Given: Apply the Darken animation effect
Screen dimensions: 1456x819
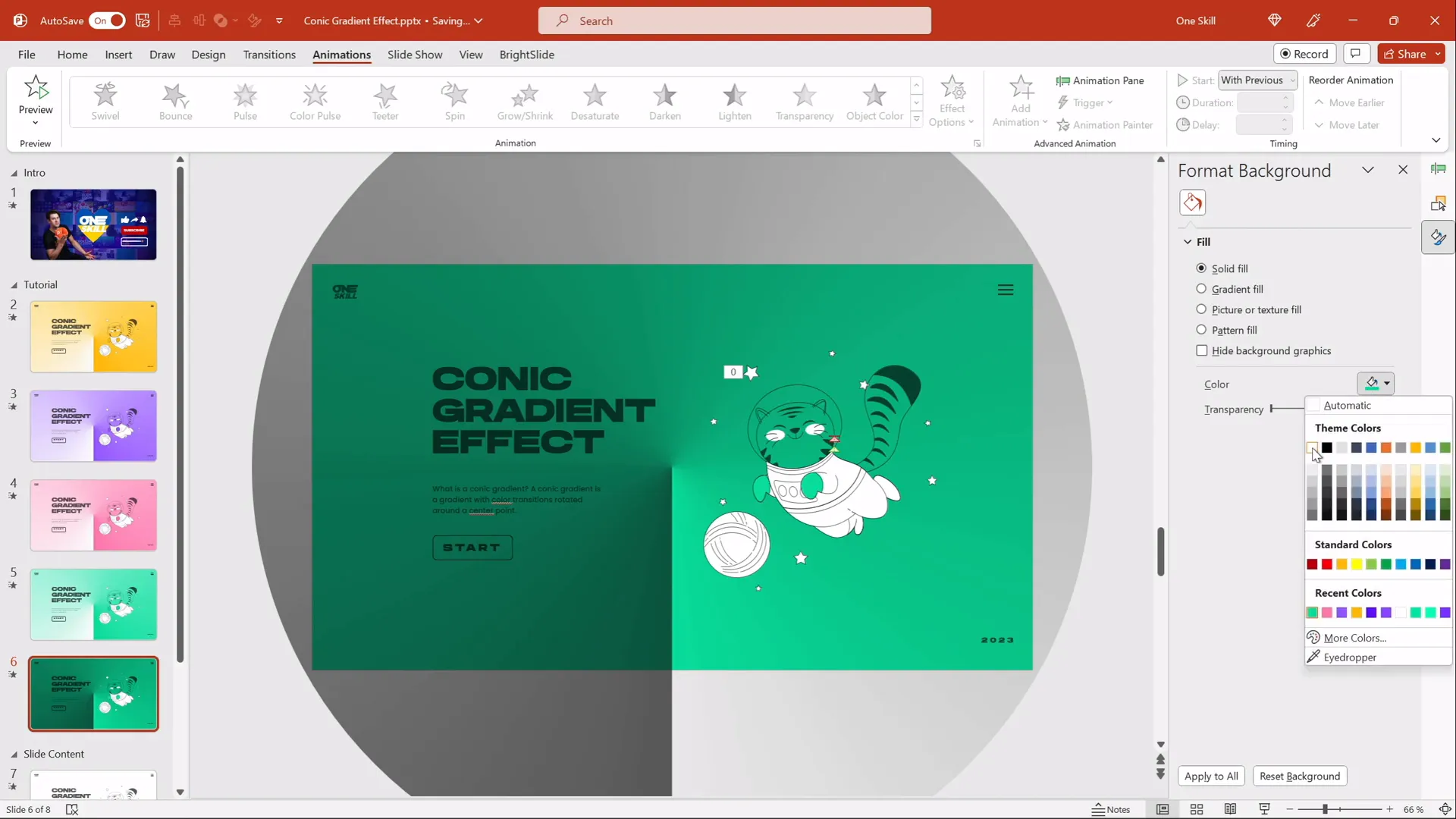Looking at the screenshot, I should 665,102.
